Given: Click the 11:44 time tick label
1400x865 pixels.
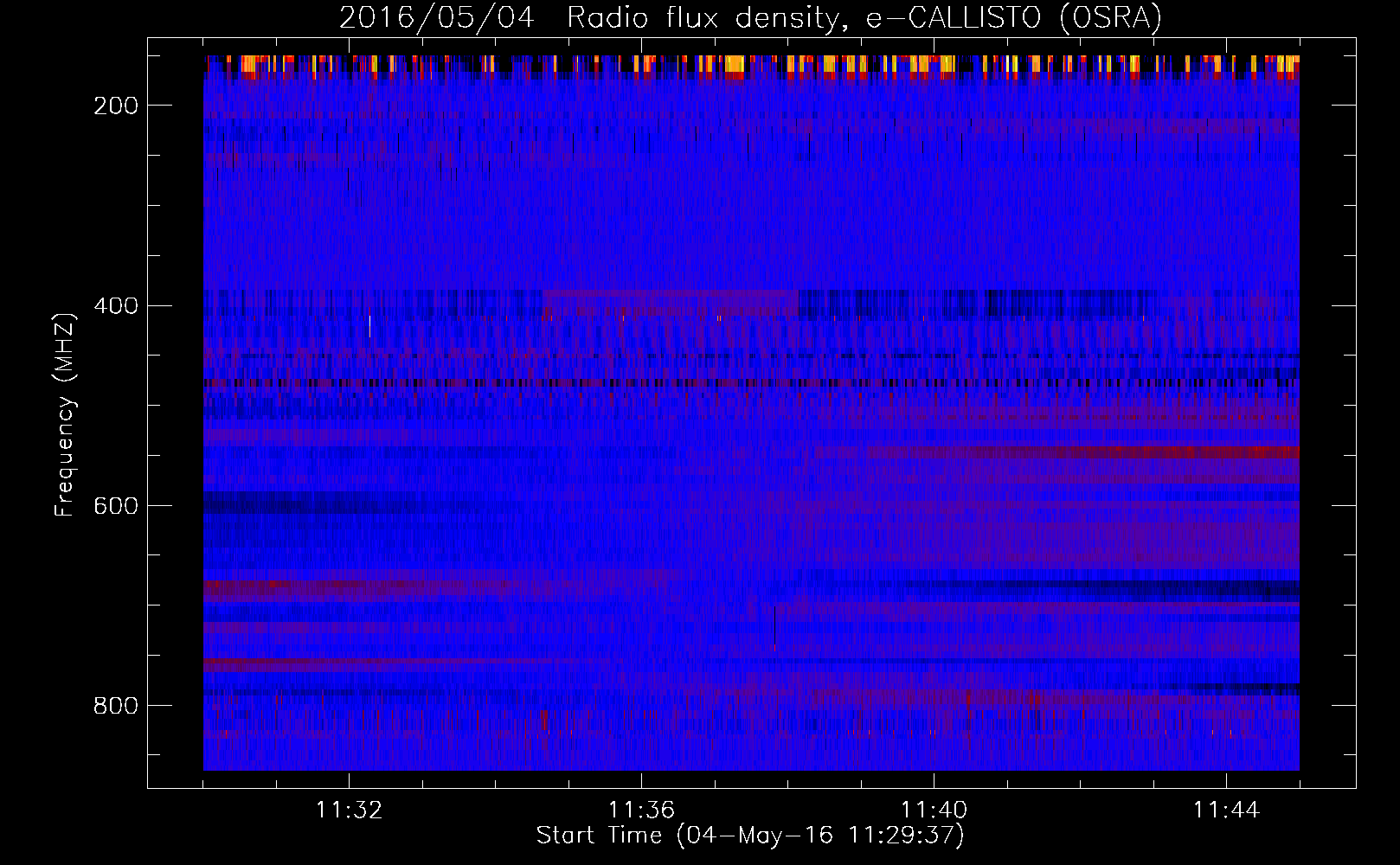Looking at the screenshot, I should 1226,811.
